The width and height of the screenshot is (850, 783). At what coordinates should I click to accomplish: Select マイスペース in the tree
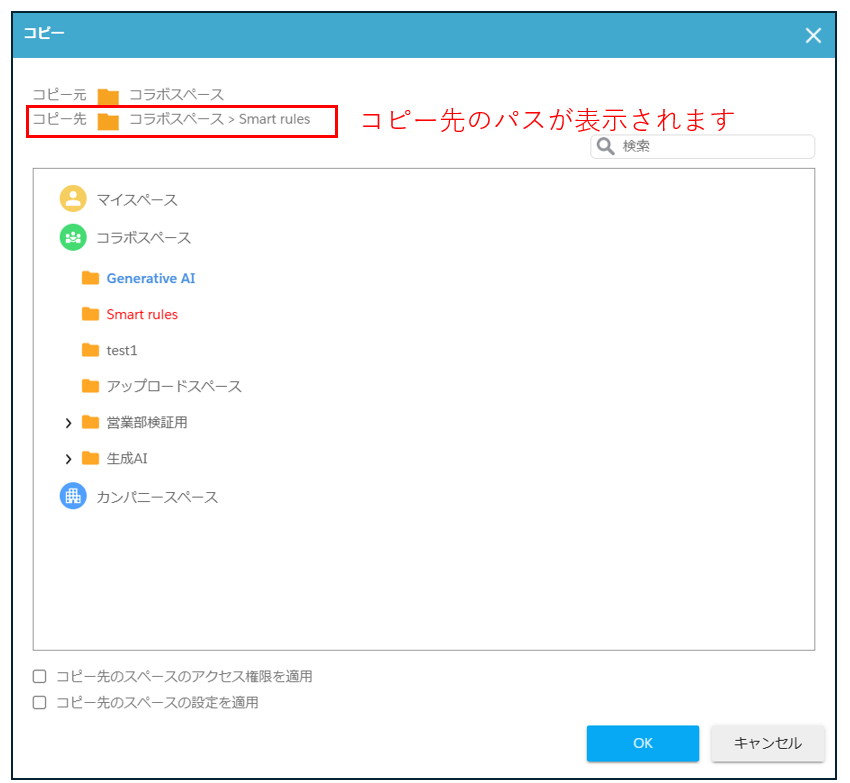tap(137, 200)
